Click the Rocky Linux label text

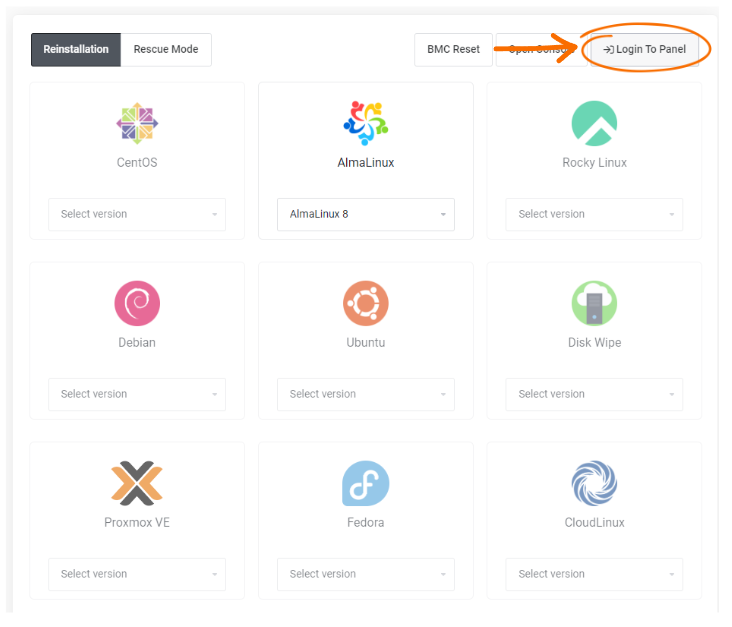(594, 162)
